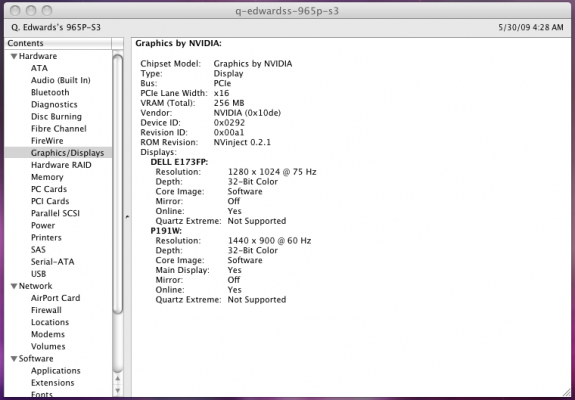Click the Software category label
Screen dimensions: 575x400
36,359
